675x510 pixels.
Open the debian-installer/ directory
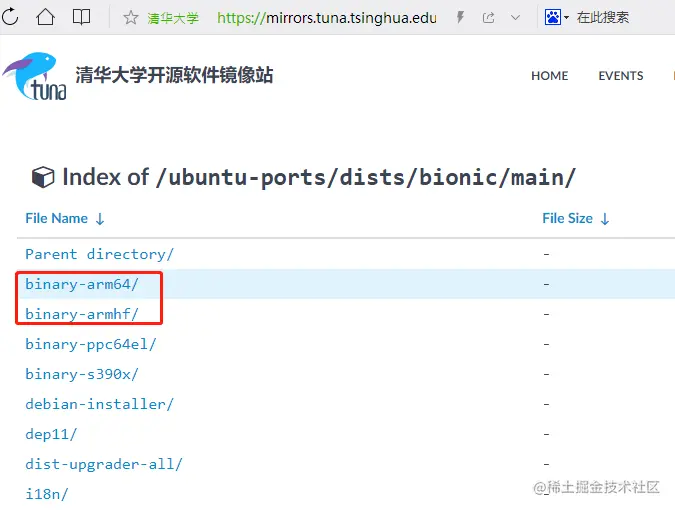(x=99, y=404)
